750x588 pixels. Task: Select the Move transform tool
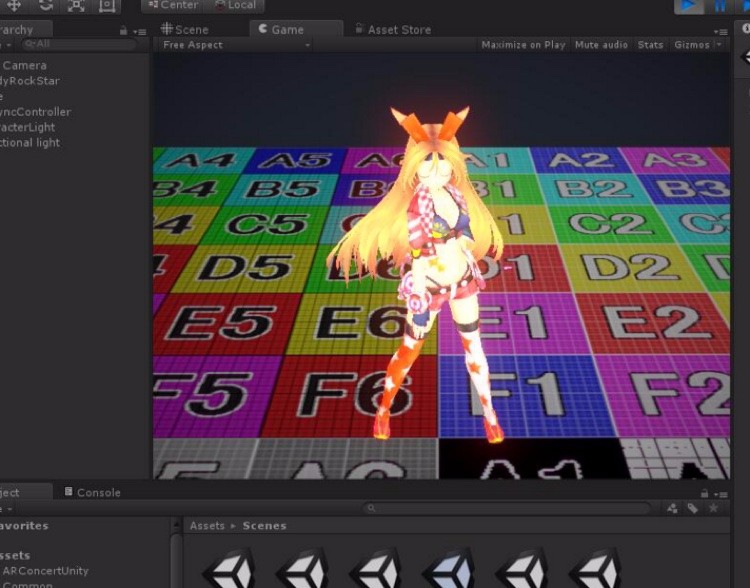click(x=13, y=5)
